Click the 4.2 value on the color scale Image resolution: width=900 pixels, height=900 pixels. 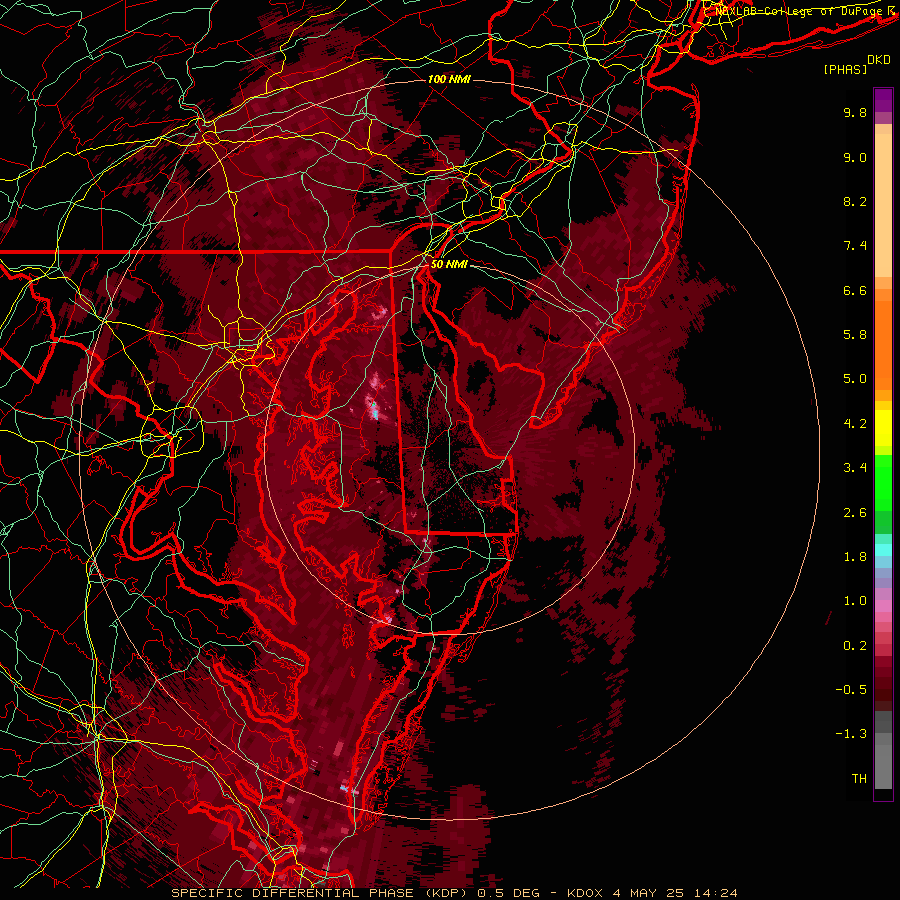tap(855, 424)
